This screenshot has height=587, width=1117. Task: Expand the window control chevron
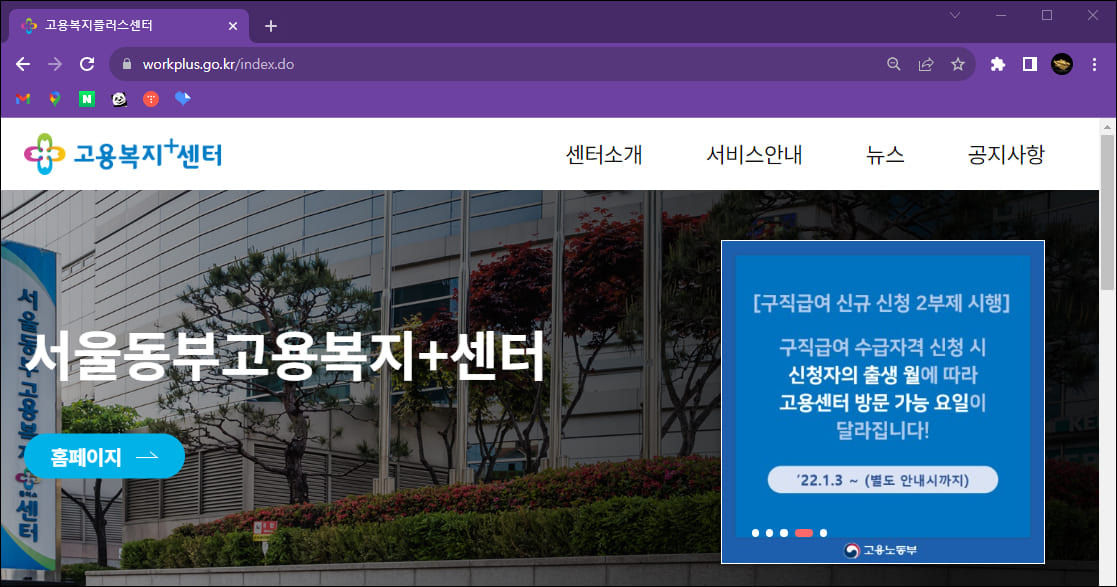pyautogui.click(x=953, y=16)
